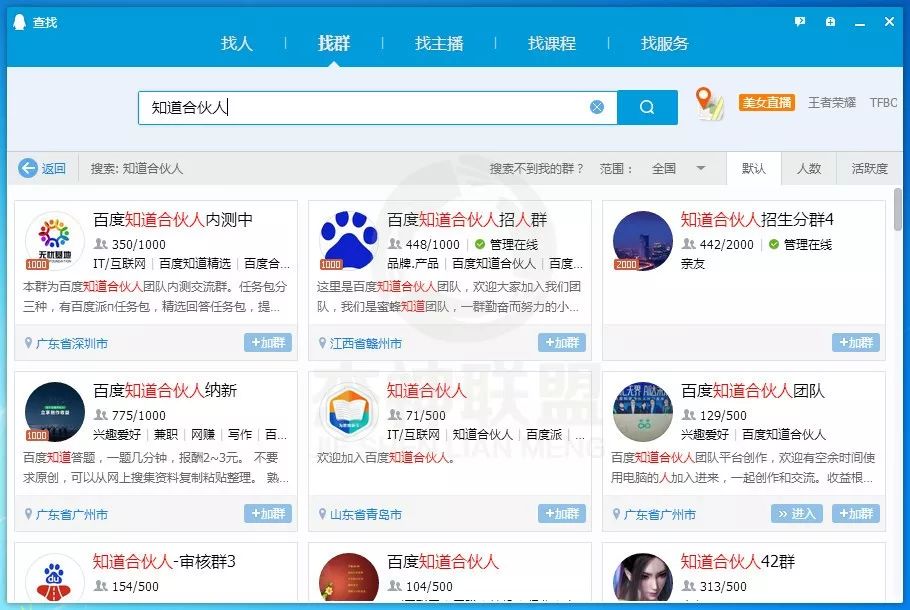This screenshot has height=610, width=910.
Task: Expand the 范围 全国 dropdown arrow
Action: [x=700, y=168]
